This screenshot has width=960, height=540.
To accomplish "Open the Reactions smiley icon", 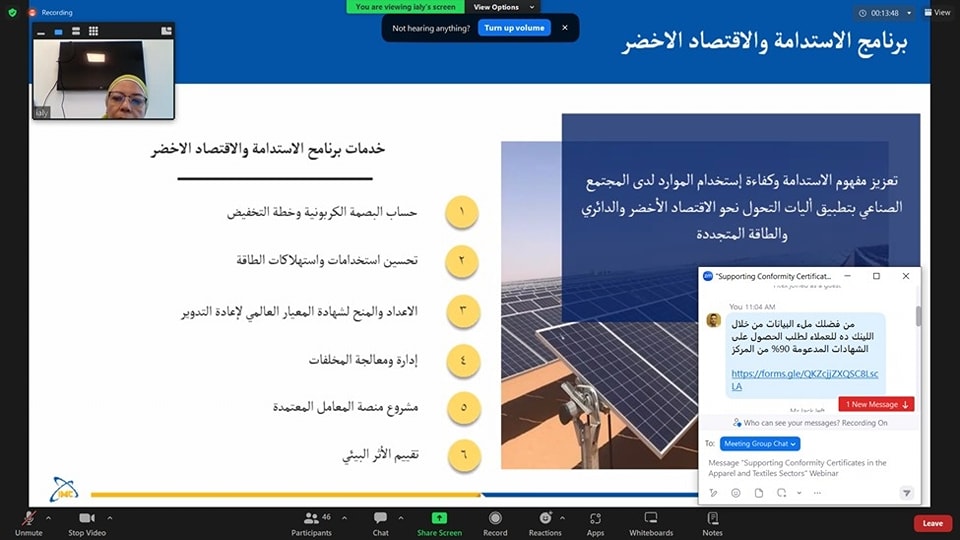I will point(545,518).
